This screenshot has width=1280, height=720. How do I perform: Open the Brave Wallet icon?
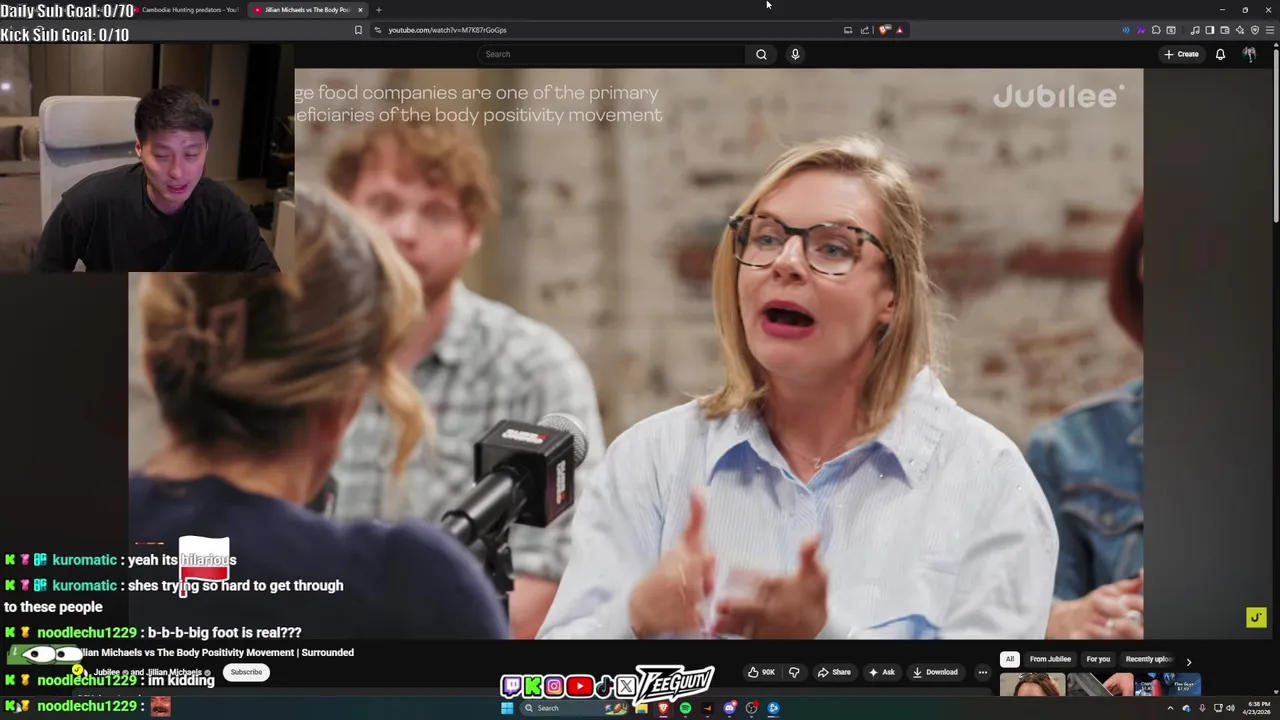coord(1225,30)
